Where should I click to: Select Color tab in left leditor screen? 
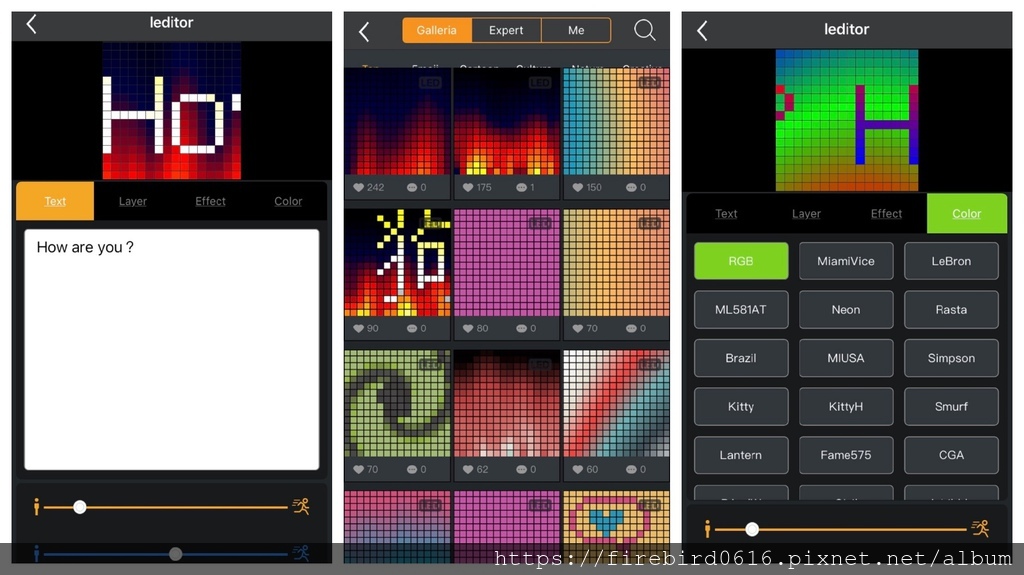(288, 201)
